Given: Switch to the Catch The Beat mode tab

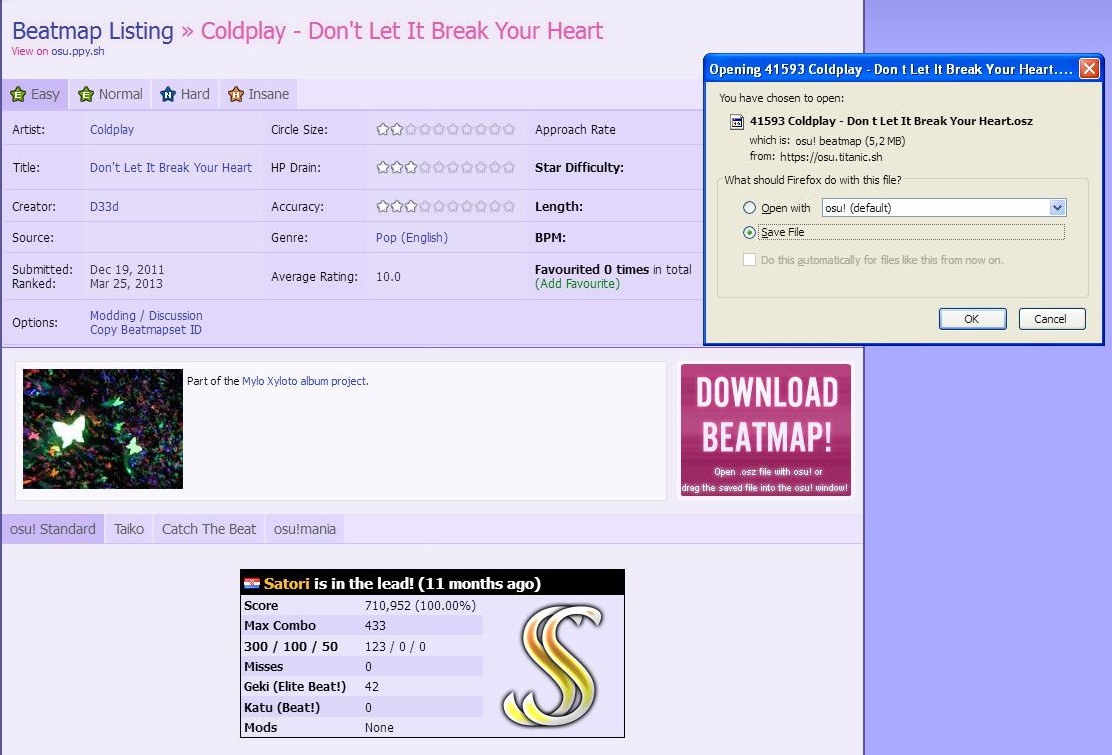Looking at the screenshot, I should (x=208, y=530).
